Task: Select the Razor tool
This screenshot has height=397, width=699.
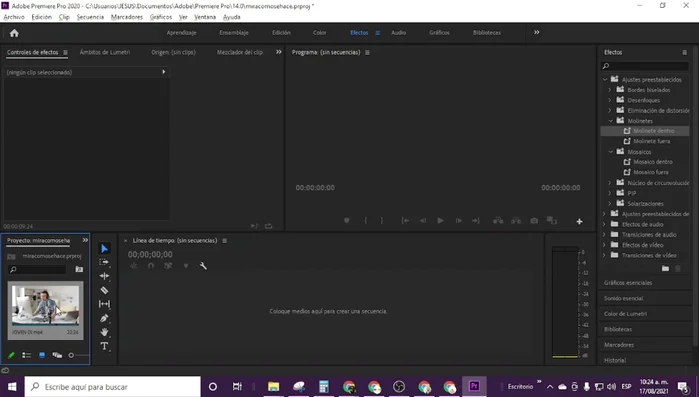Action: tap(104, 290)
